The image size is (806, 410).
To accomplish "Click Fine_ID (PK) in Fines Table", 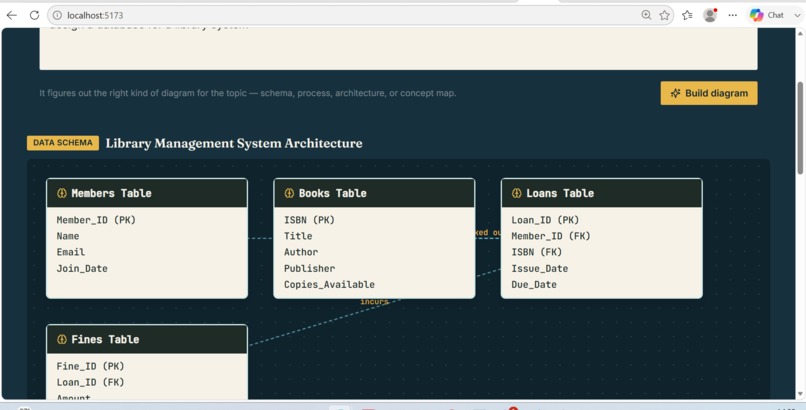I will [90, 366].
